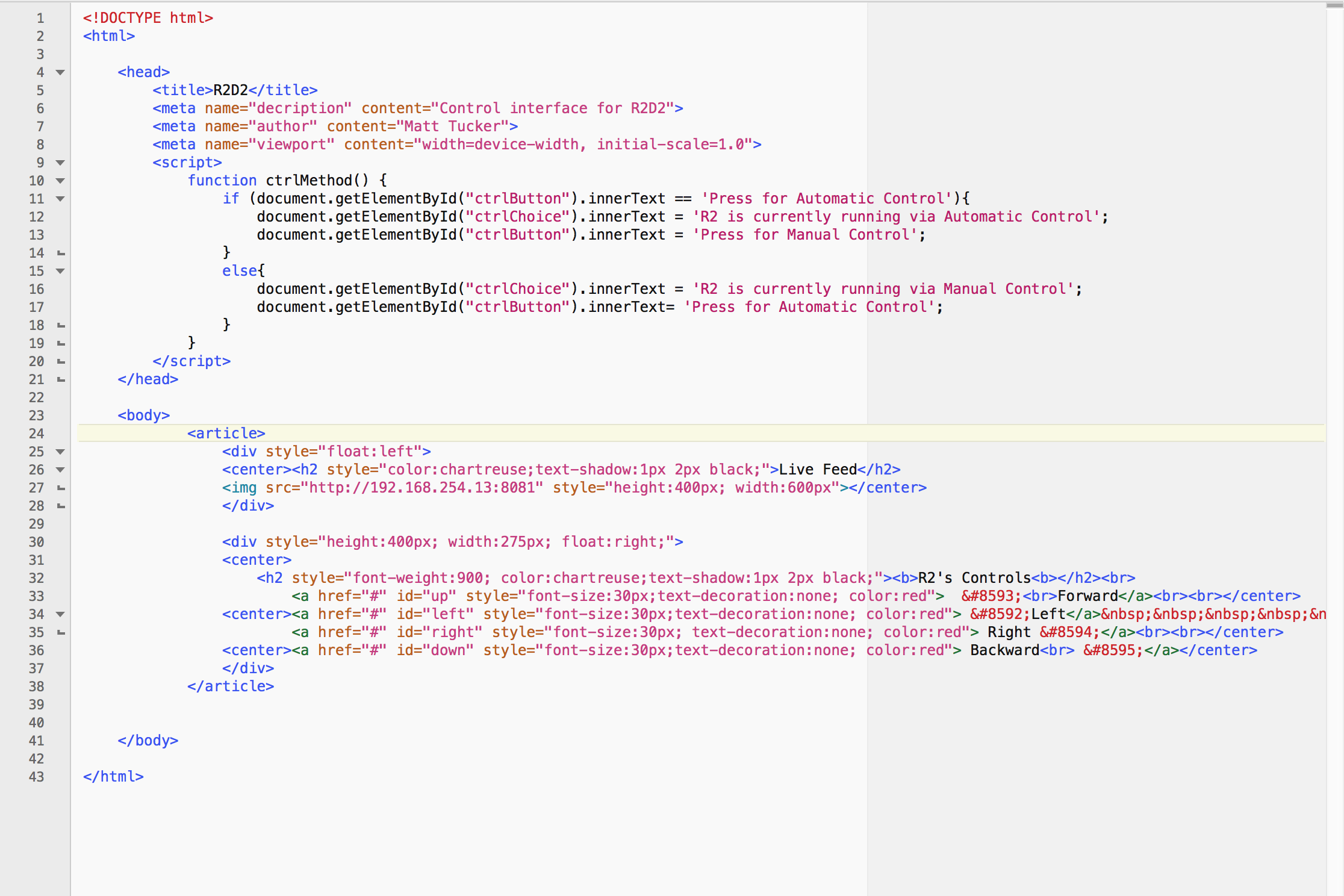Click the 'Press for Manual Control' string
The width and height of the screenshot is (1344, 896).
(806, 235)
